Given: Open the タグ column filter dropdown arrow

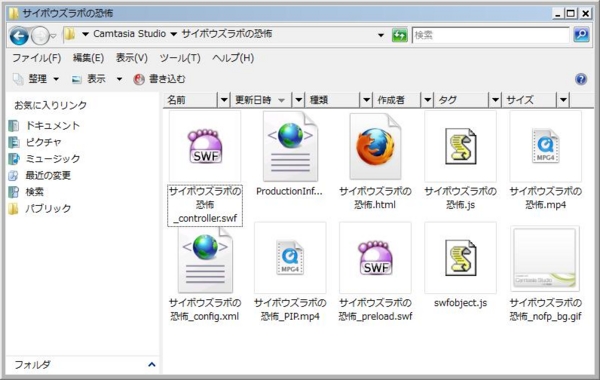Looking at the screenshot, I should click(495, 100).
